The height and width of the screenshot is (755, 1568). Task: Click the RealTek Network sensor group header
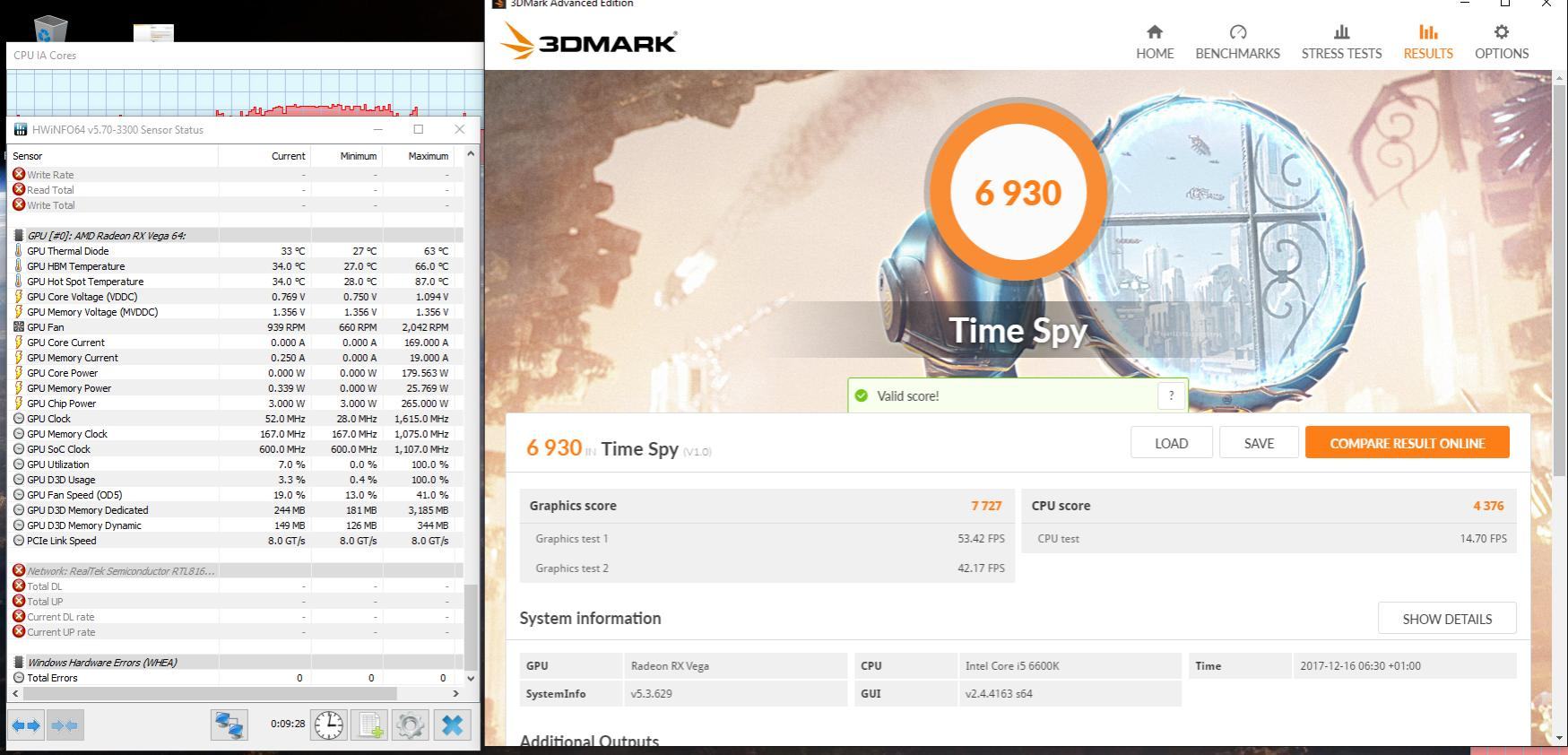pyautogui.click(x=236, y=571)
